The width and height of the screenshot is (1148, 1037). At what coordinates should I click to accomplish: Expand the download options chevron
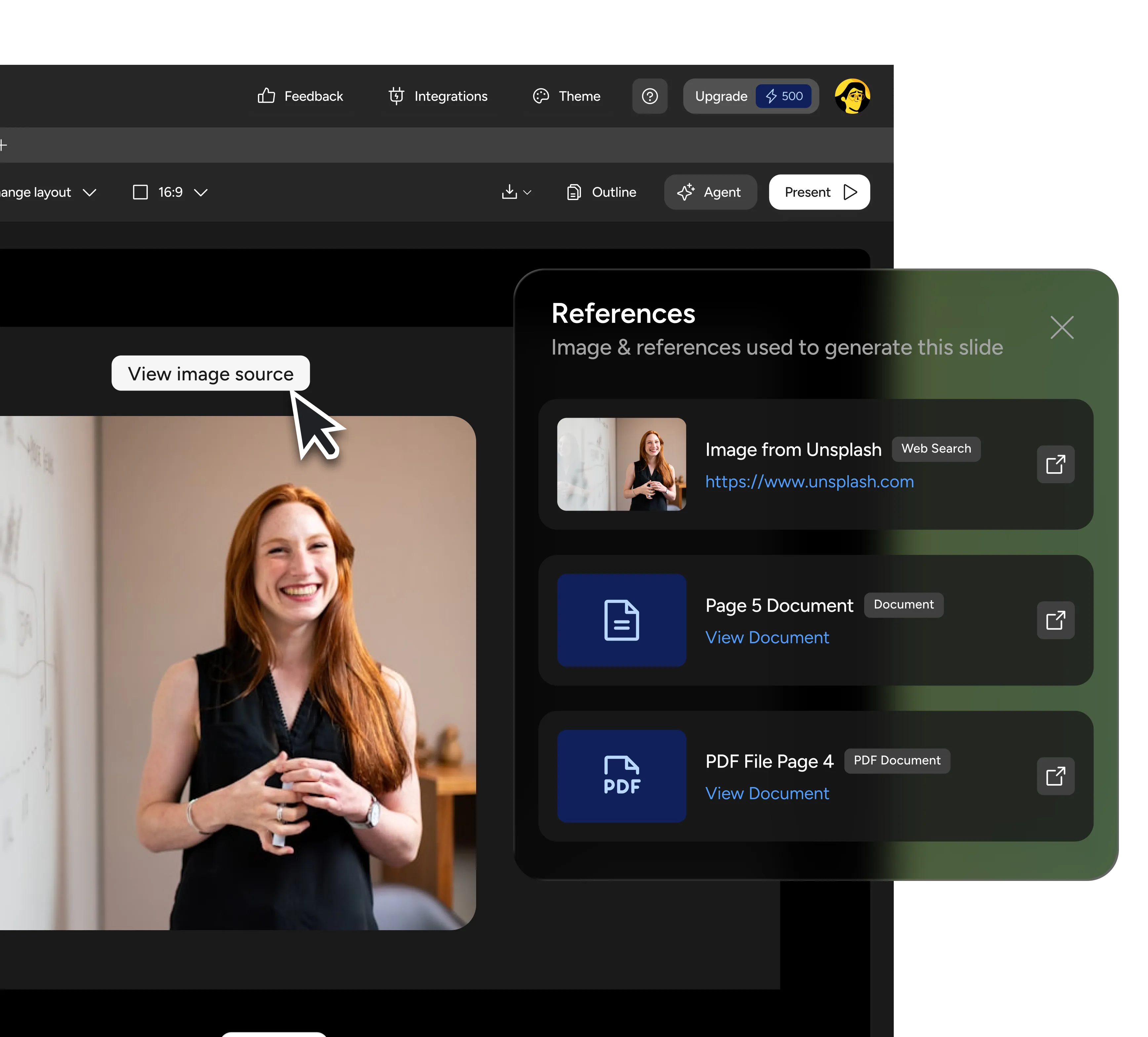527,192
